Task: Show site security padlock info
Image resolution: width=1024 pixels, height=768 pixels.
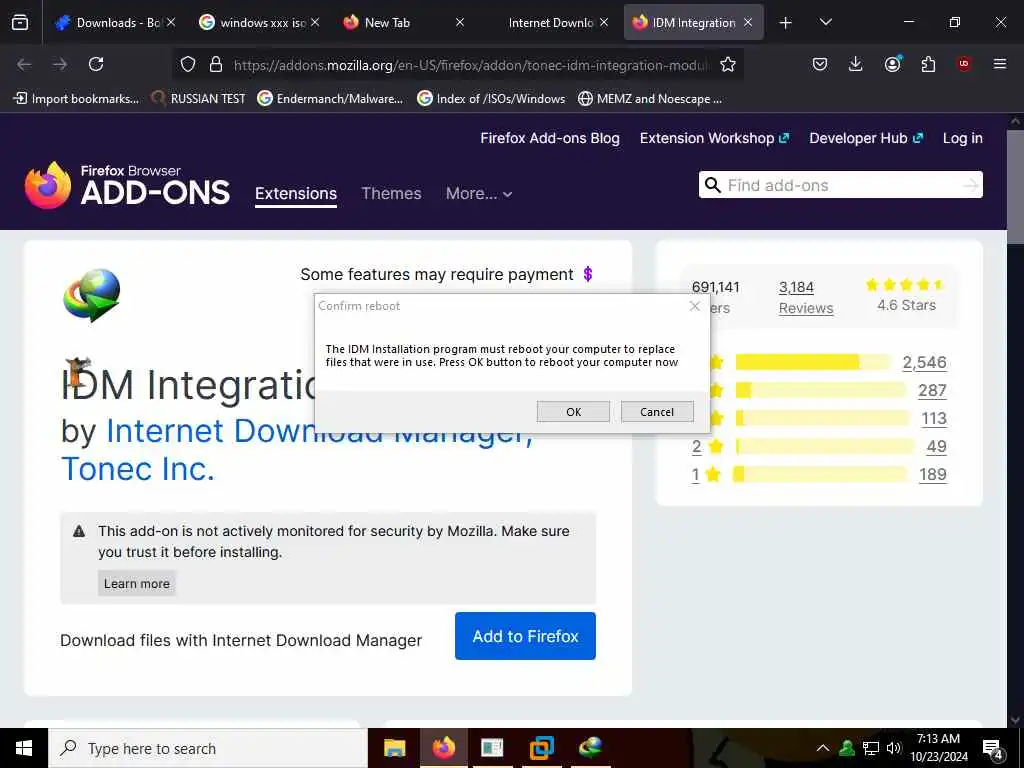Action: tap(216, 64)
